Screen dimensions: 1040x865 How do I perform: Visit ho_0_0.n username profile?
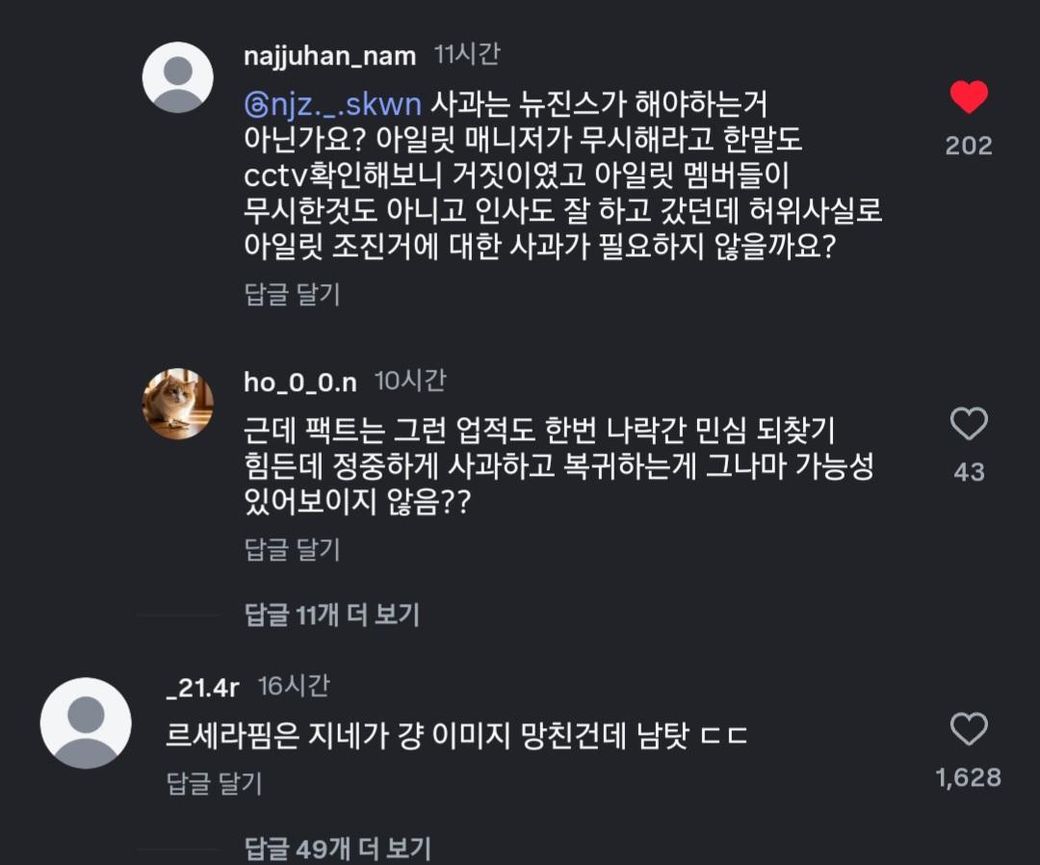[301, 381]
